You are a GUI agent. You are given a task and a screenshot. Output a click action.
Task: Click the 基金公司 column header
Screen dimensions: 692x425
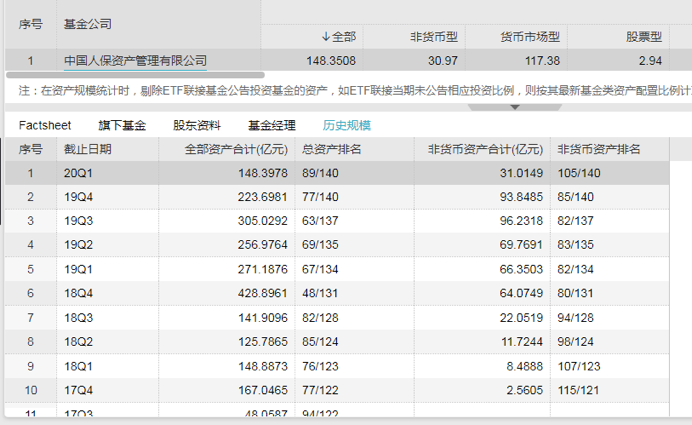click(x=87, y=24)
